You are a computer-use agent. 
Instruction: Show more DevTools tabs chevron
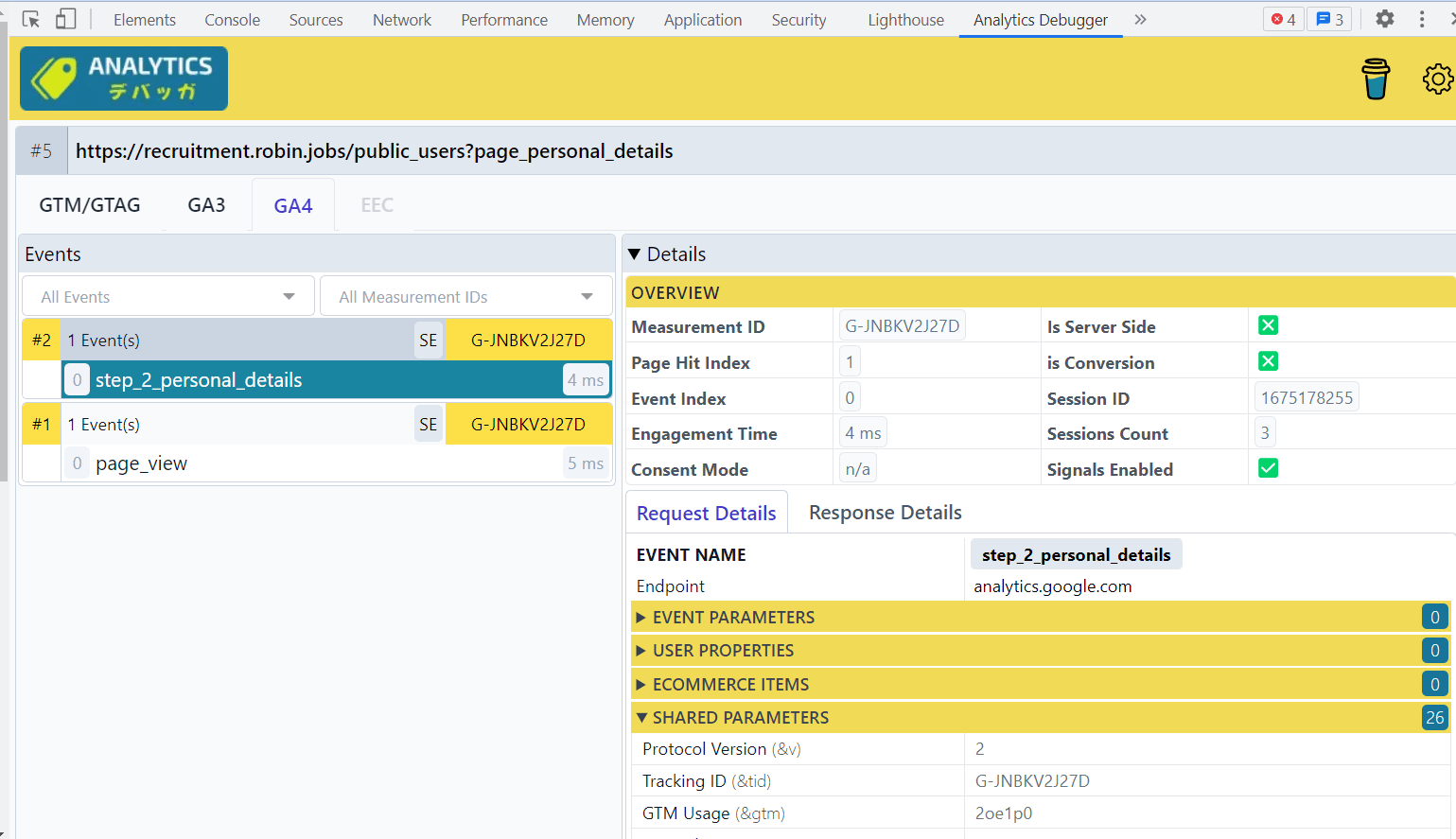(x=1140, y=19)
